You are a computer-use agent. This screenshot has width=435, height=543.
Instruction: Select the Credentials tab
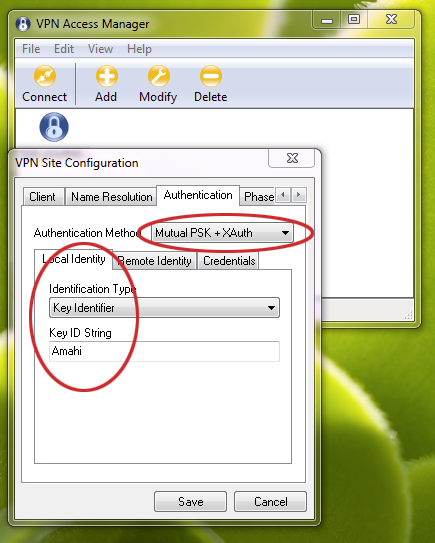tap(229, 261)
